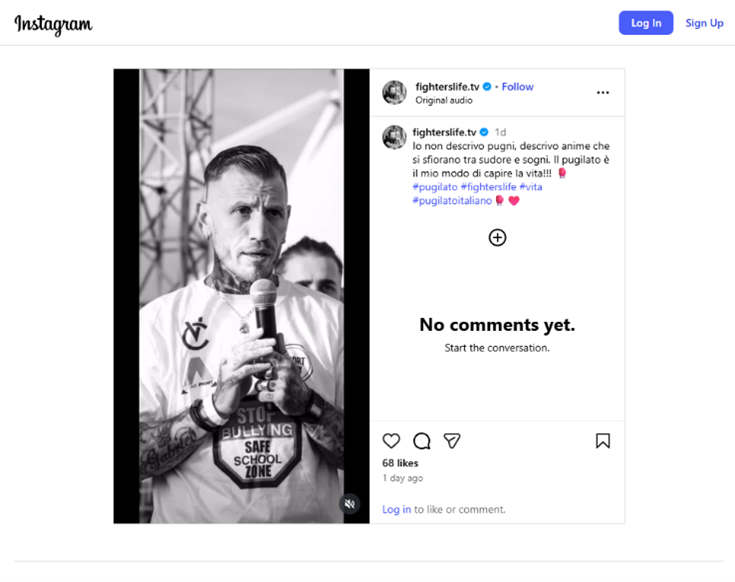Follow the fighterslife.tv account
The image size is (735, 582).
click(517, 87)
